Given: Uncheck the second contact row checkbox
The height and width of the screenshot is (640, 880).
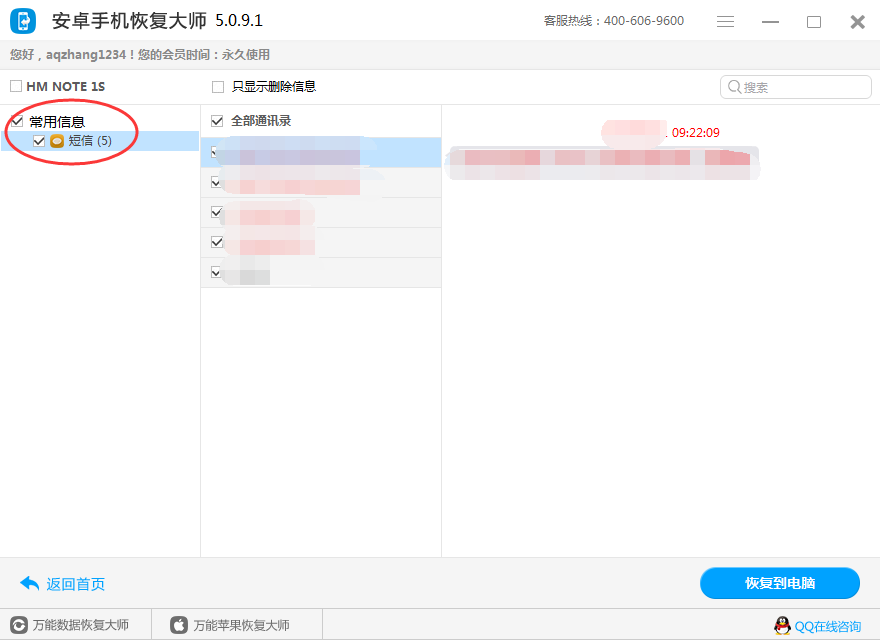Looking at the screenshot, I should click(x=216, y=182).
